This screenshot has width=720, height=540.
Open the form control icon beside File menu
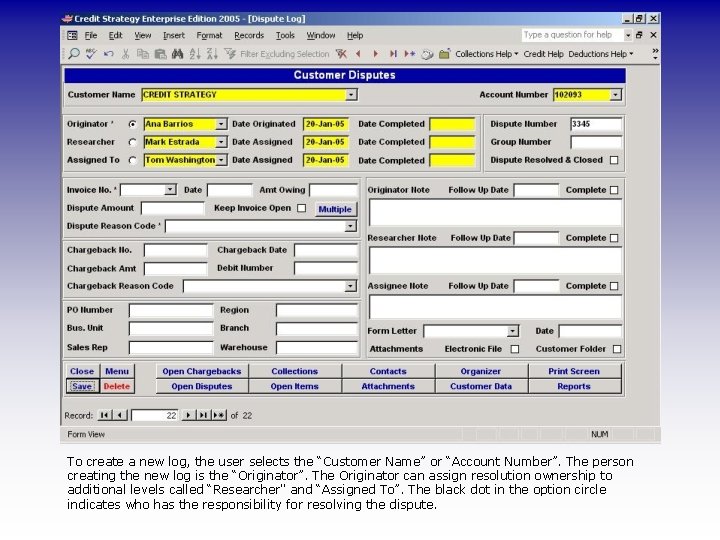tap(73, 35)
